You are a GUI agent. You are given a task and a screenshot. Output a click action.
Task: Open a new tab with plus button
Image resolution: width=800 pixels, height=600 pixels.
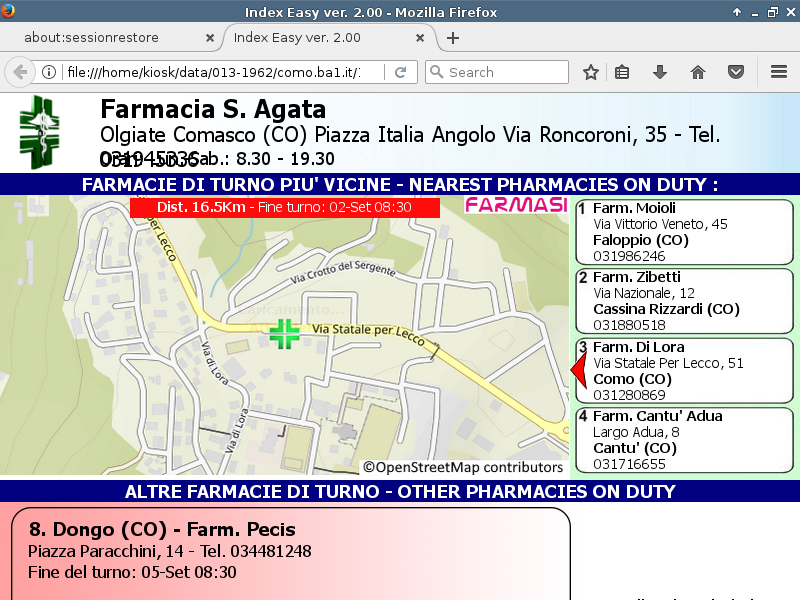[x=453, y=38]
